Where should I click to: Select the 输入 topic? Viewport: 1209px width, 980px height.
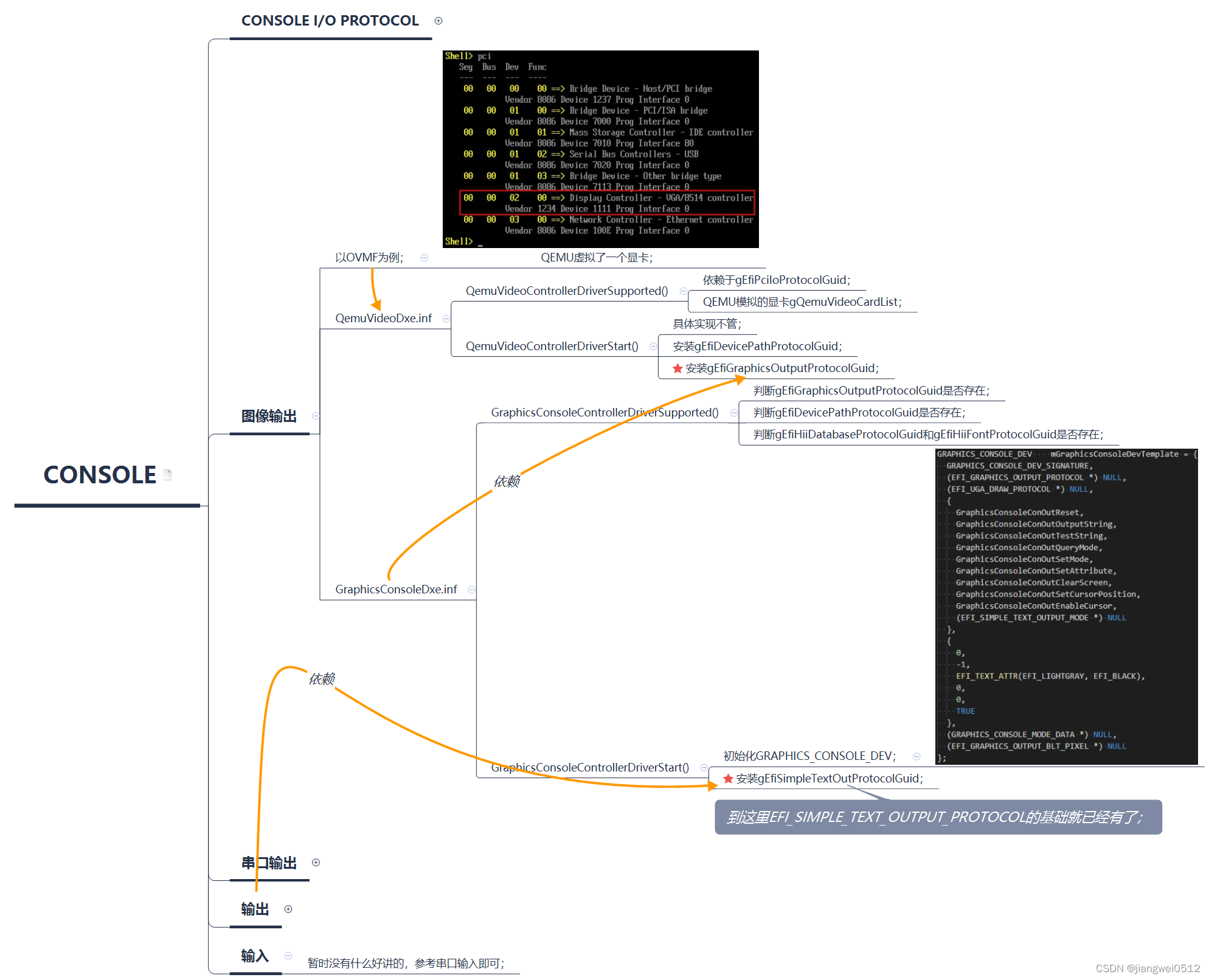255,956
